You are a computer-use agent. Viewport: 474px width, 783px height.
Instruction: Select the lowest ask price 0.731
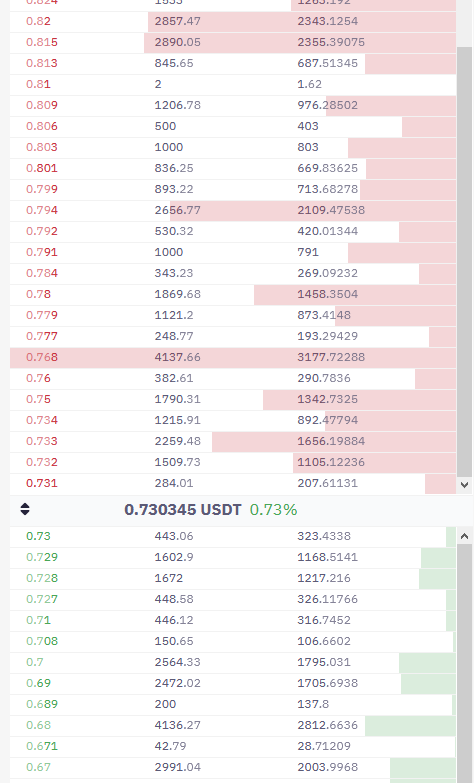[x=41, y=483]
